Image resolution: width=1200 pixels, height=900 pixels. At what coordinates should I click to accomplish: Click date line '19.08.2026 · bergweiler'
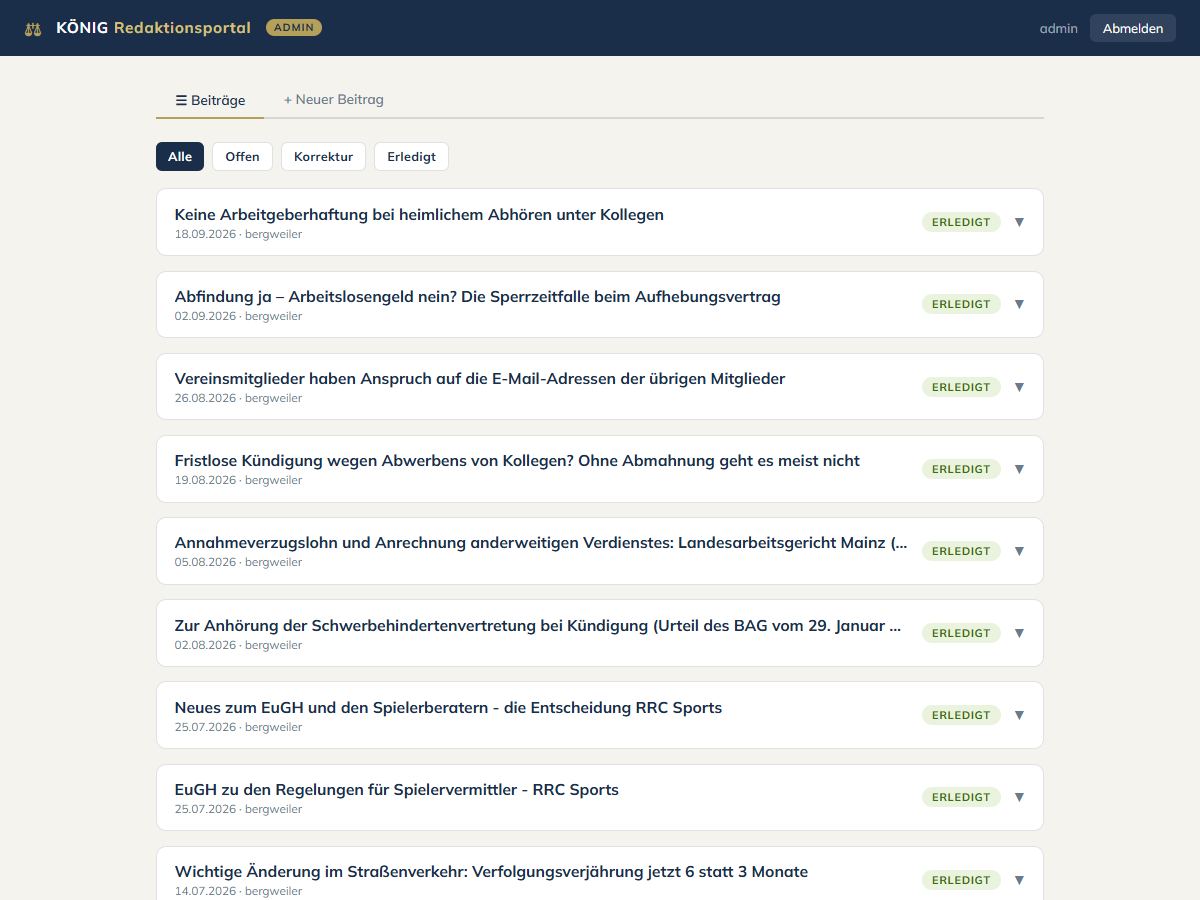point(238,480)
